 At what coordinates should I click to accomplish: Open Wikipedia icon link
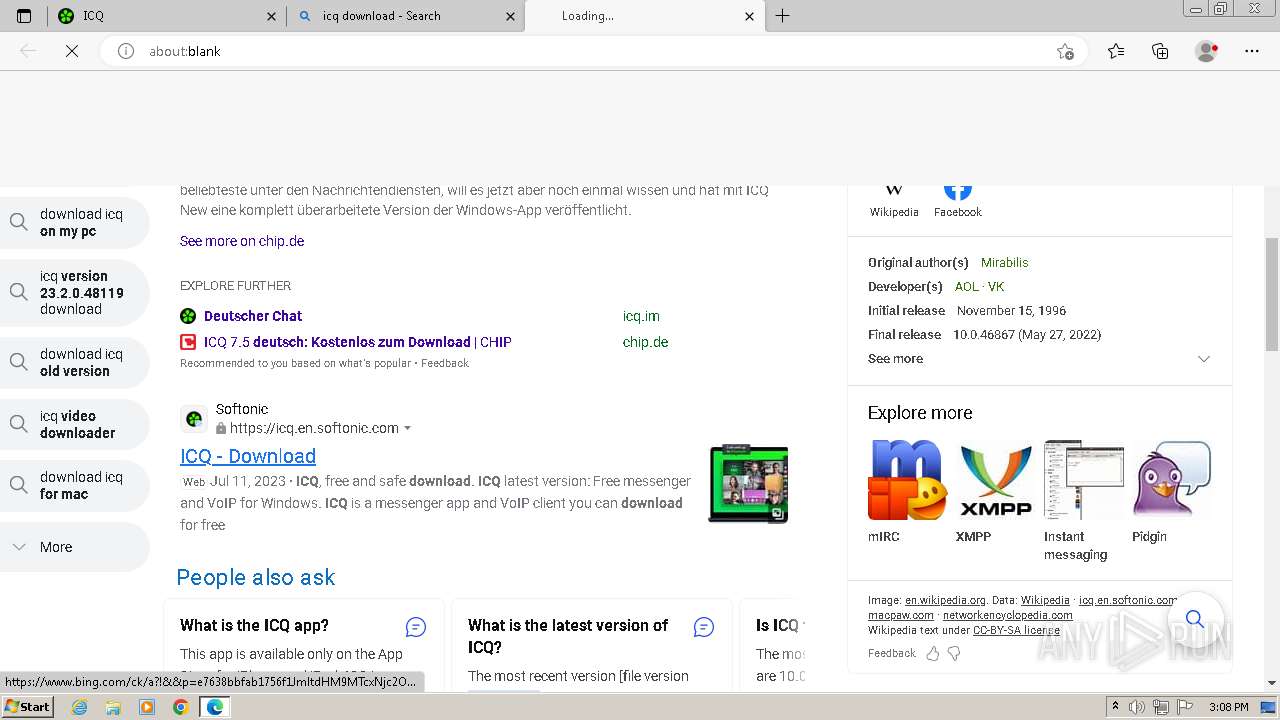click(x=894, y=200)
